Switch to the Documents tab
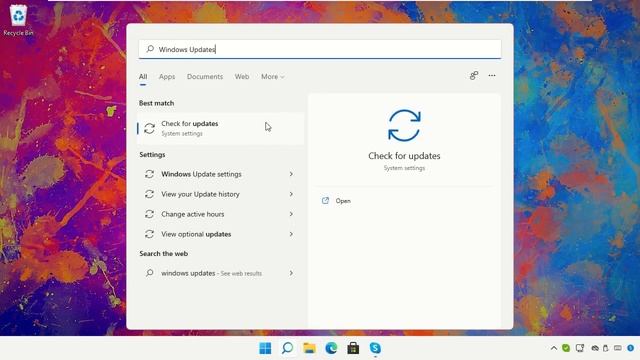 tap(205, 77)
